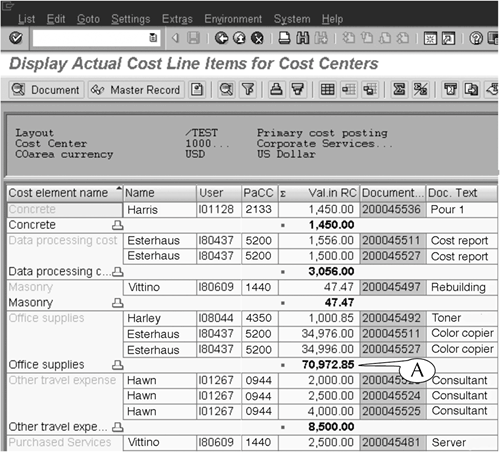Screen dimensions: 500x453
Task: Click the Previous Page icon
Action: [367, 38]
